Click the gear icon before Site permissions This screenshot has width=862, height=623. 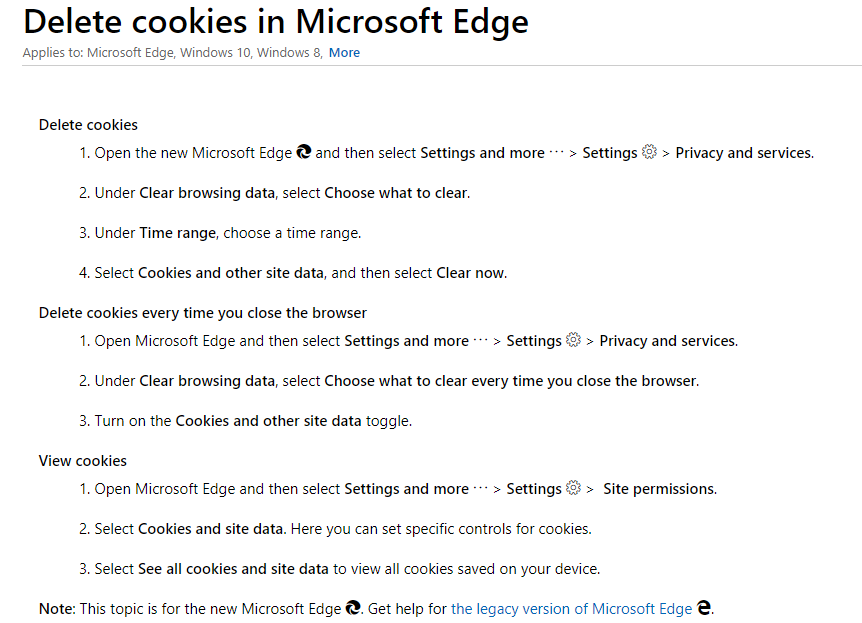573,488
